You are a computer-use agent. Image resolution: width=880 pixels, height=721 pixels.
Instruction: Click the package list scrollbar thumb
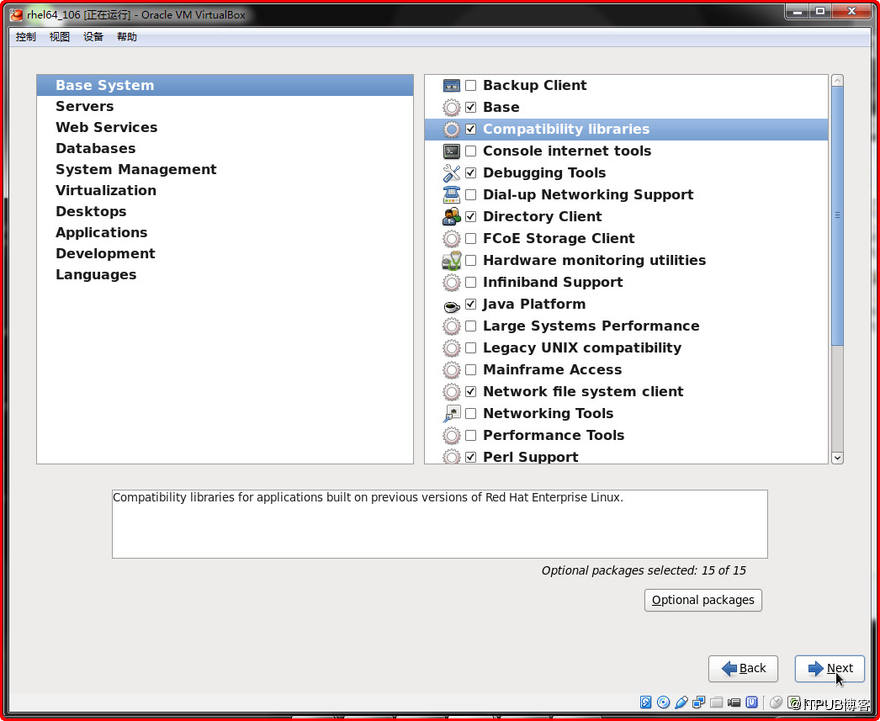837,216
